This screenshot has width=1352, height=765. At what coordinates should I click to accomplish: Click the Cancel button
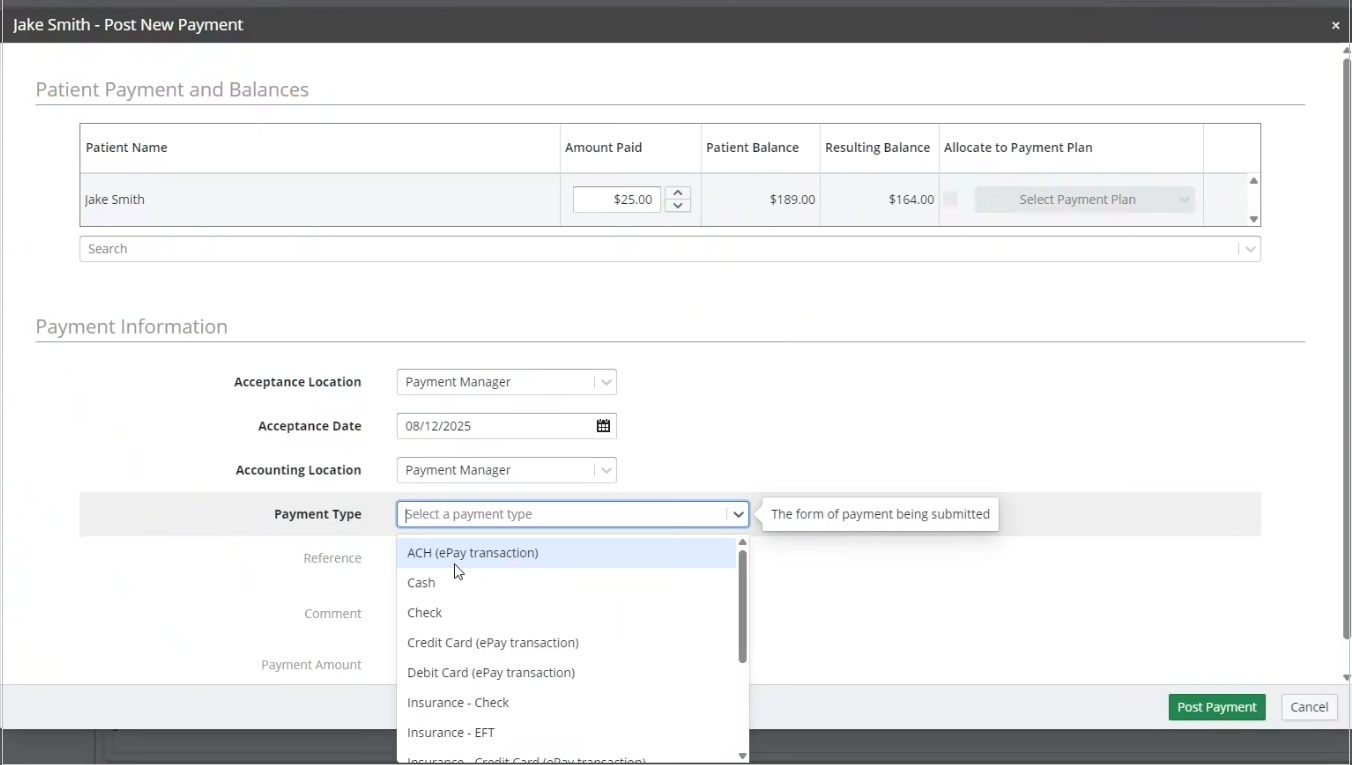tap(1308, 707)
